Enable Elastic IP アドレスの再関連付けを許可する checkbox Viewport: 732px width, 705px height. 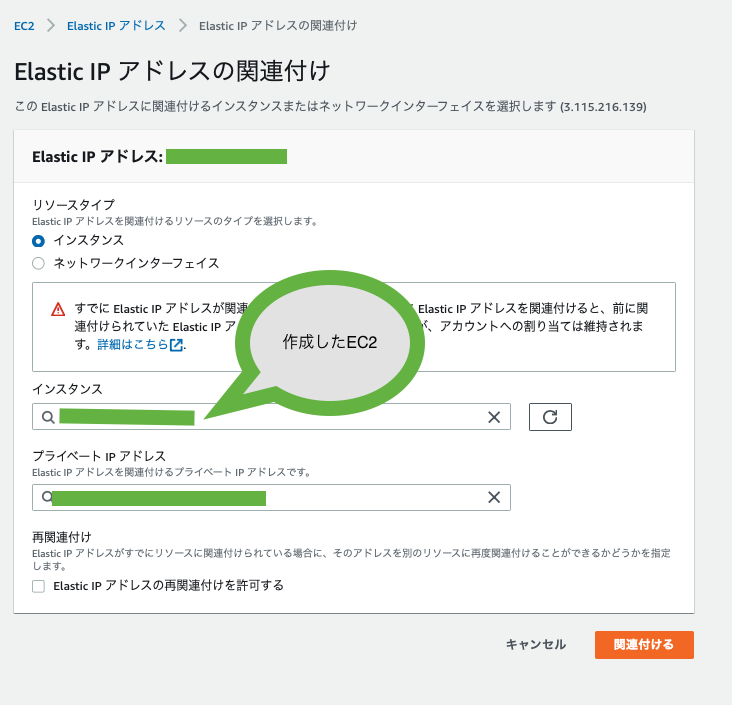click(x=38, y=586)
